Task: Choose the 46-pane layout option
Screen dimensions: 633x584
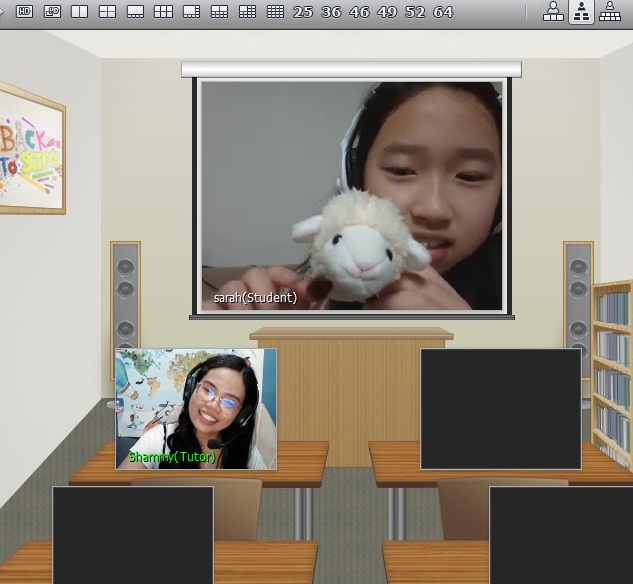Action: (x=359, y=12)
